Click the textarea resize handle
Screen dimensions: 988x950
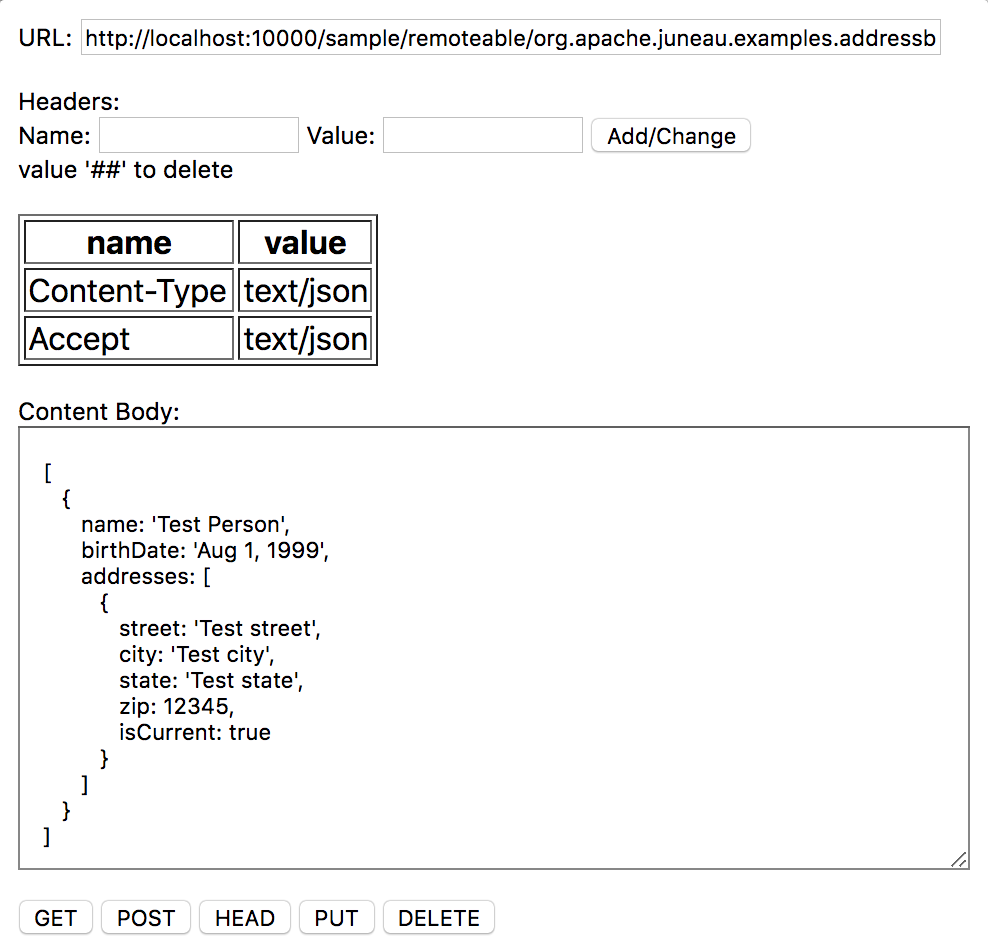point(958,859)
